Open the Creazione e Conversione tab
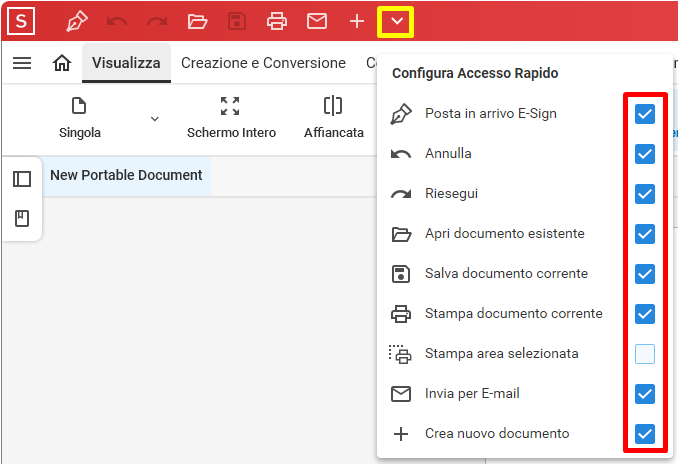Image resolution: width=678 pixels, height=464 pixels. pos(263,63)
